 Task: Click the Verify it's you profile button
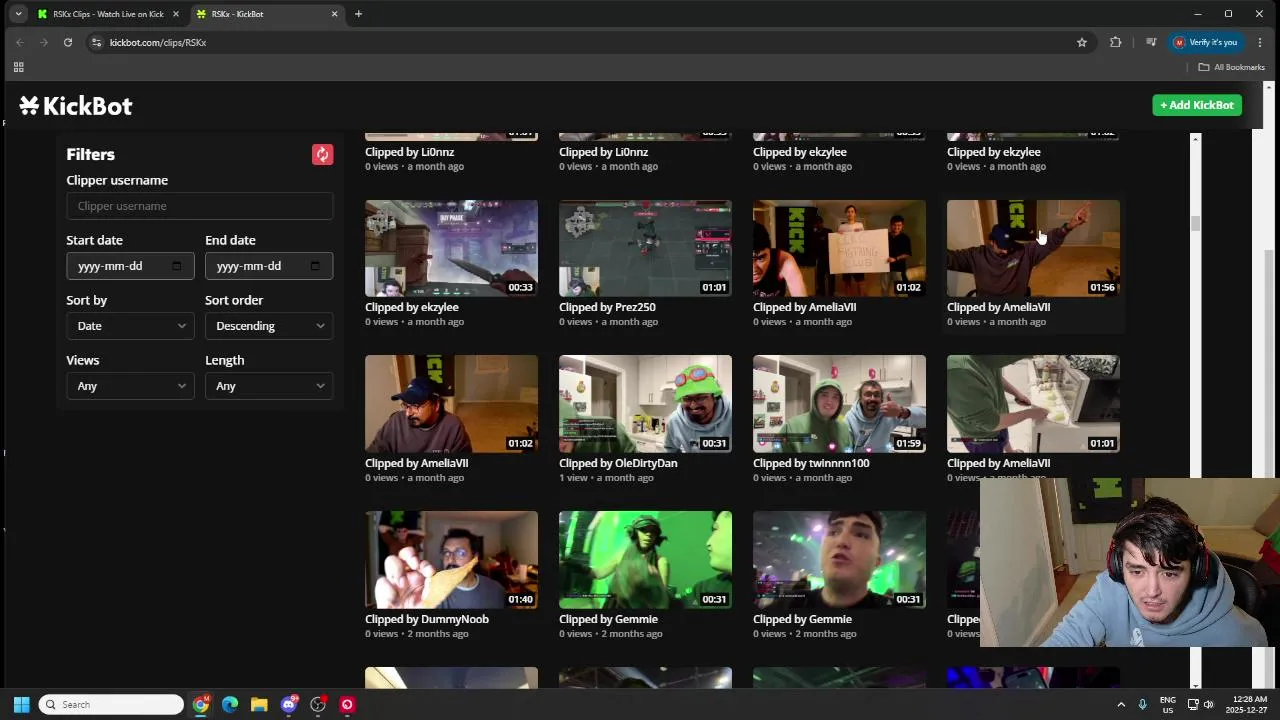click(1206, 42)
